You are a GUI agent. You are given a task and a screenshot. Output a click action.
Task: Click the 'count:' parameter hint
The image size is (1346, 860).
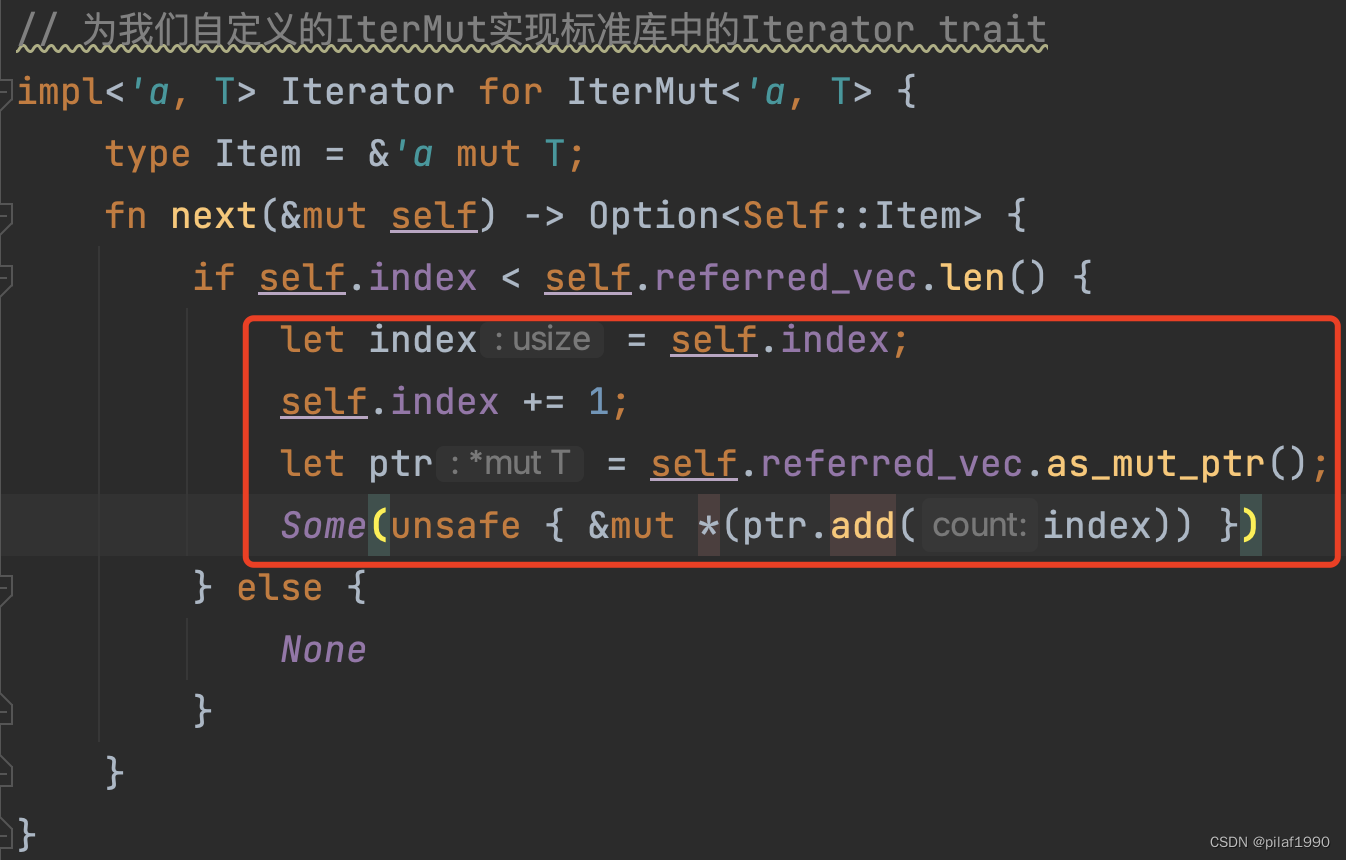click(980, 525)
